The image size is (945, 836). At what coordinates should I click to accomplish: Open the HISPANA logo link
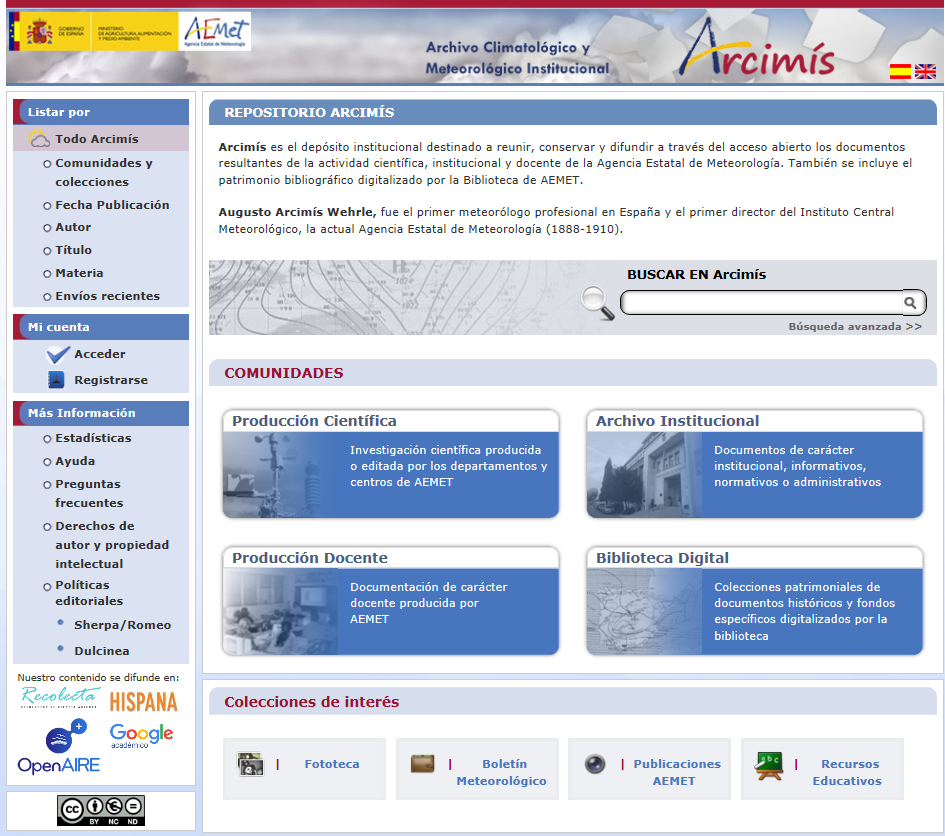click(143, 702)
